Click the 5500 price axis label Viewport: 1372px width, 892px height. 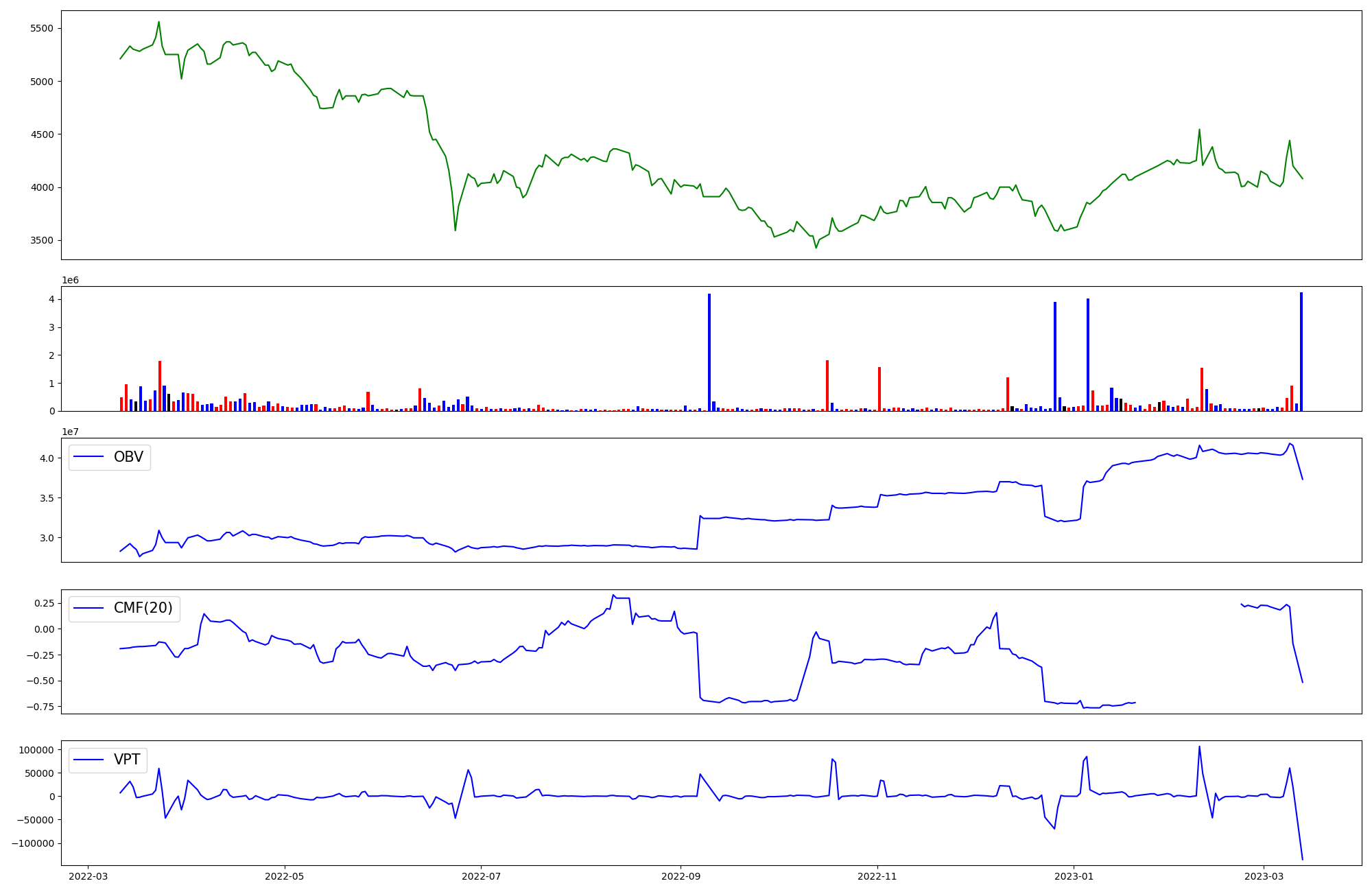42,29
